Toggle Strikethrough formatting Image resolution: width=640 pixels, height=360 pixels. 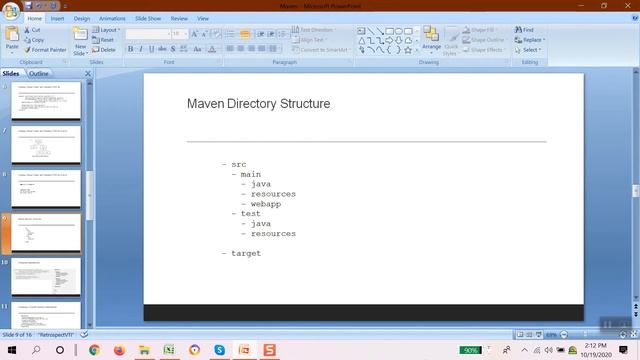click(x=162, y=49)
